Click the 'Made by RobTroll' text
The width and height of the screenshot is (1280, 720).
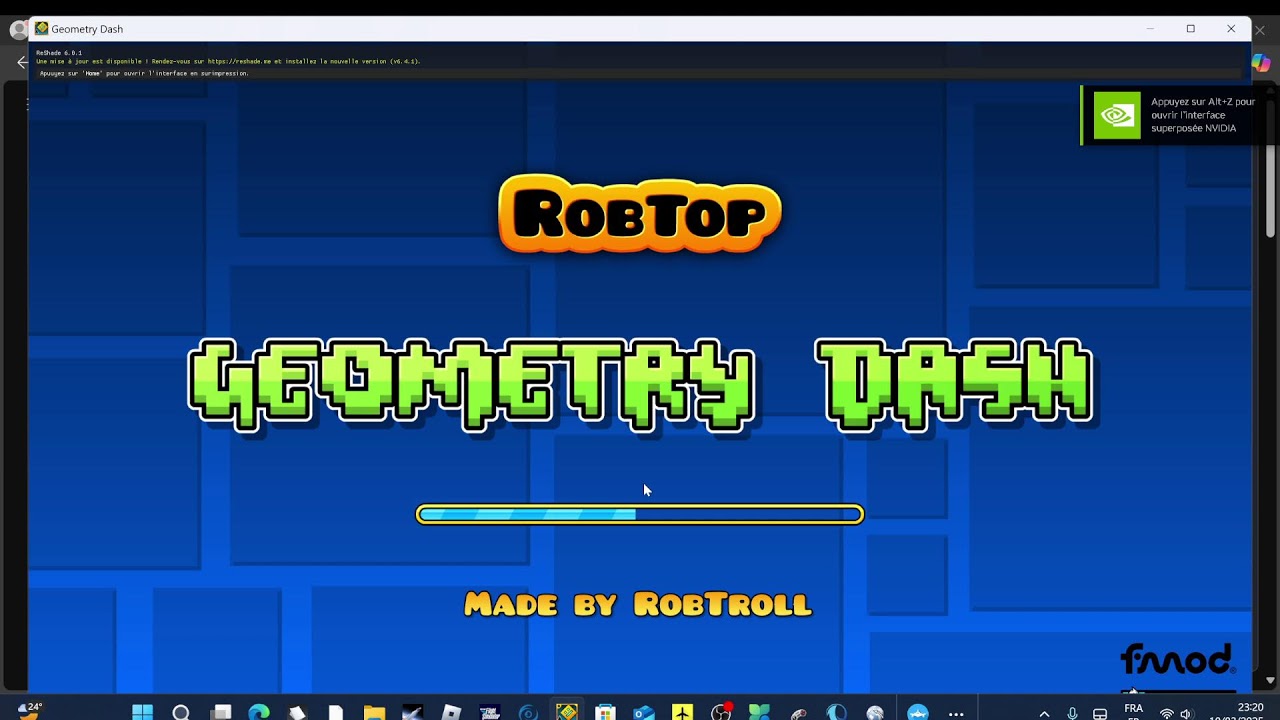(638, 604)
